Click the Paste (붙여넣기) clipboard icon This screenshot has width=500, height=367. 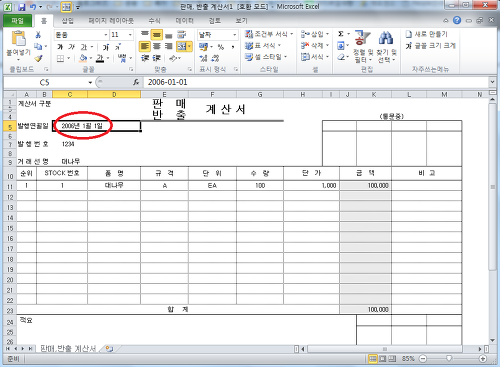click(18, 39)
